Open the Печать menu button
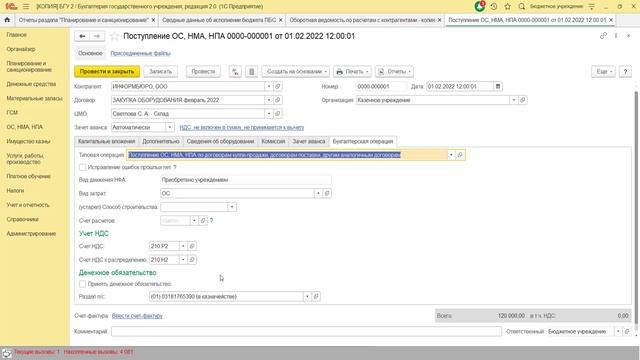 pos(352,71)
